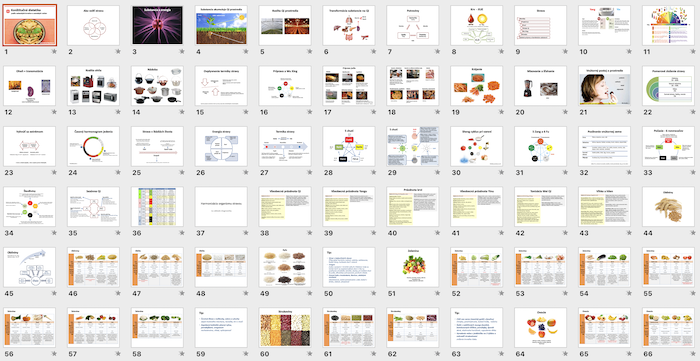700x361 pixels.
Task: Select slide 11 colorful food pyramid chart
Action: tap(668, 25)
